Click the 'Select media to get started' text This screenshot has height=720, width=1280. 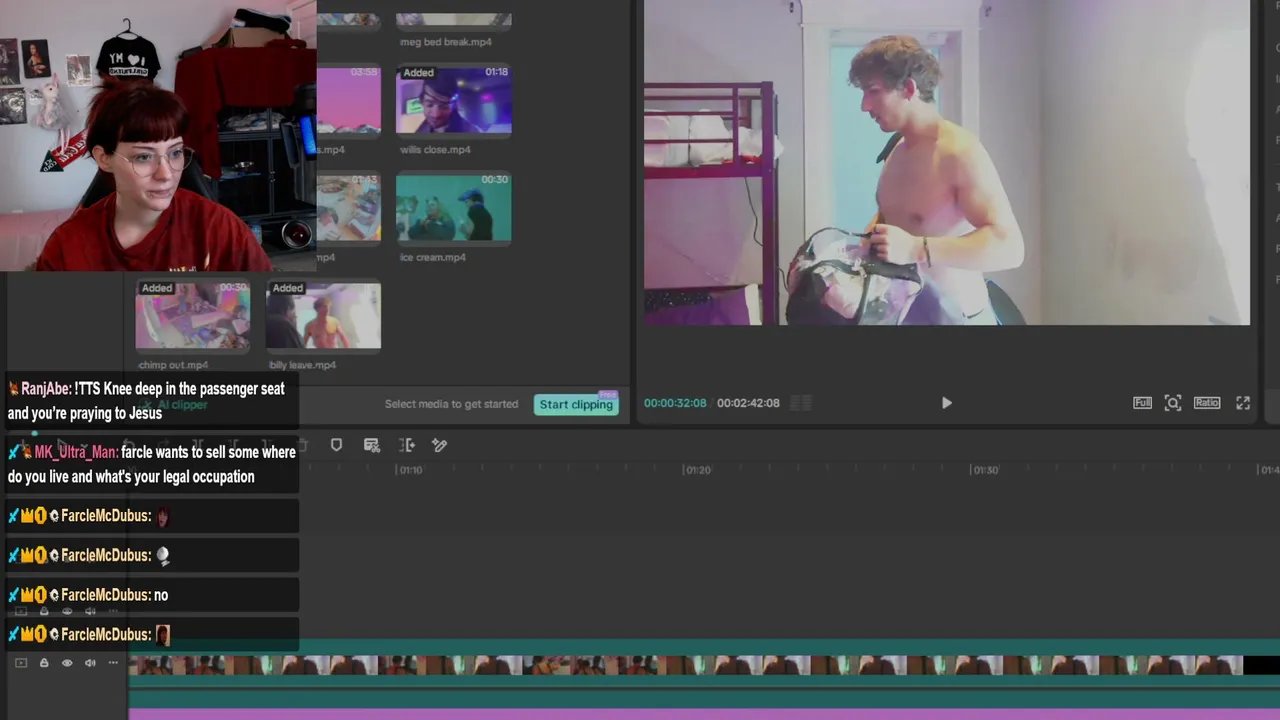[x=452, y=404]
